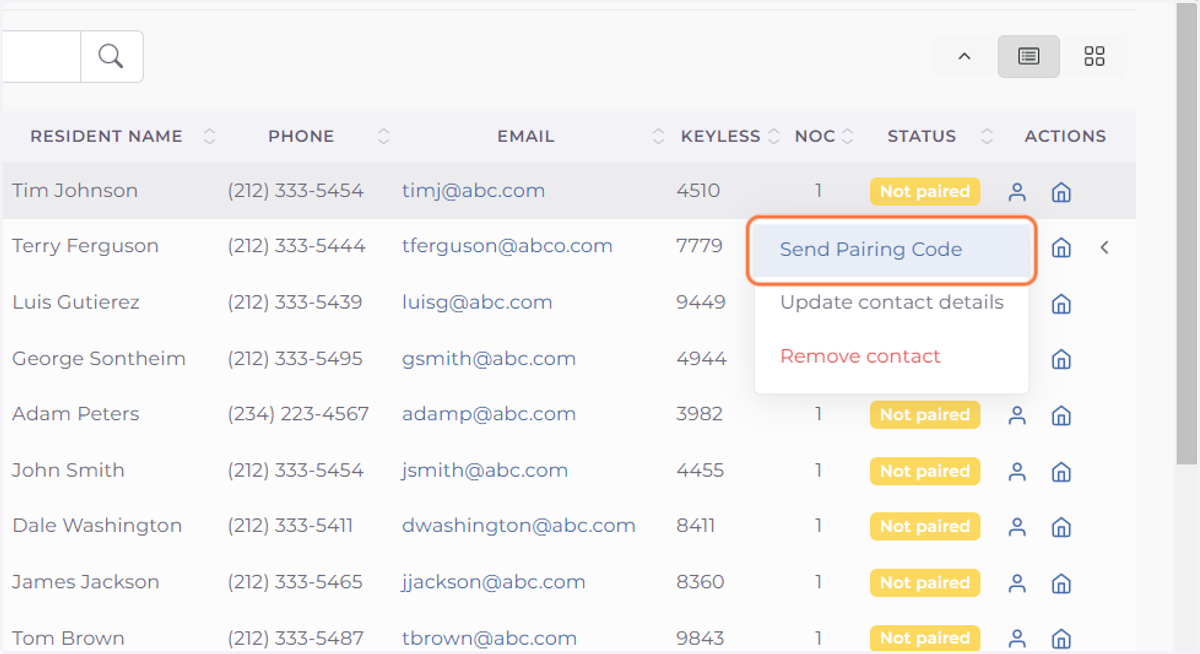Select resident name Luis Gutierez
1200x654 pixels.
click(76, 302)
